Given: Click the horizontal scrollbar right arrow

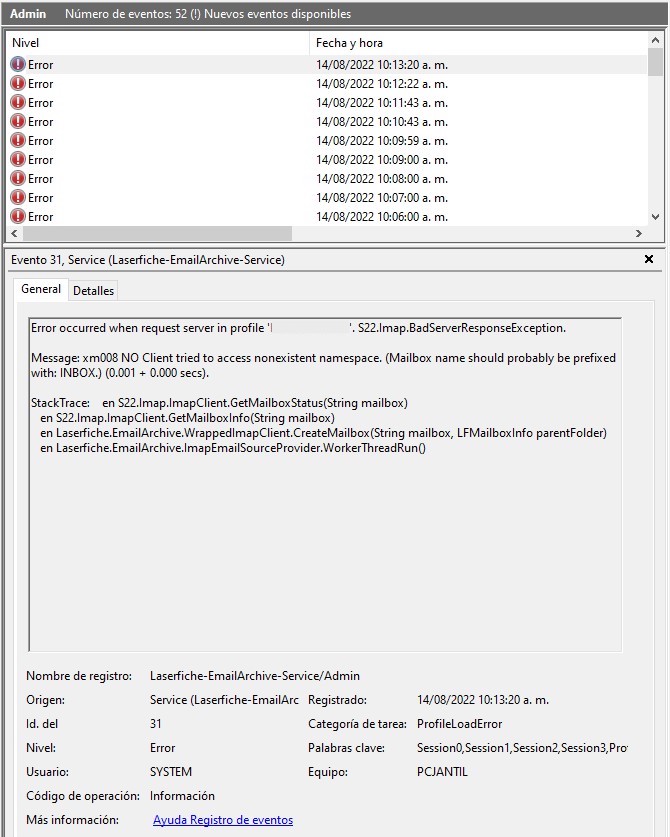Looking at the screenshot, I should click(639, 233).
